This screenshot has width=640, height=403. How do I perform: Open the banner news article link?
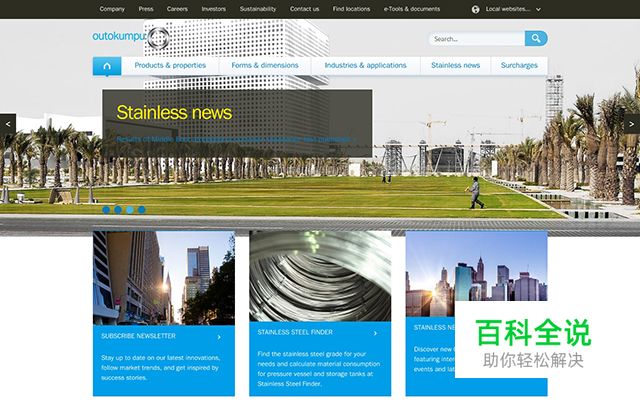[x=236, y=139]
